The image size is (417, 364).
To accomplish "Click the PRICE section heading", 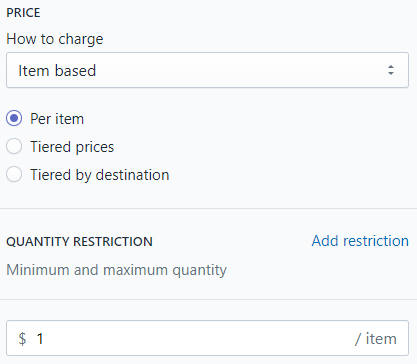I will (23, 13).
